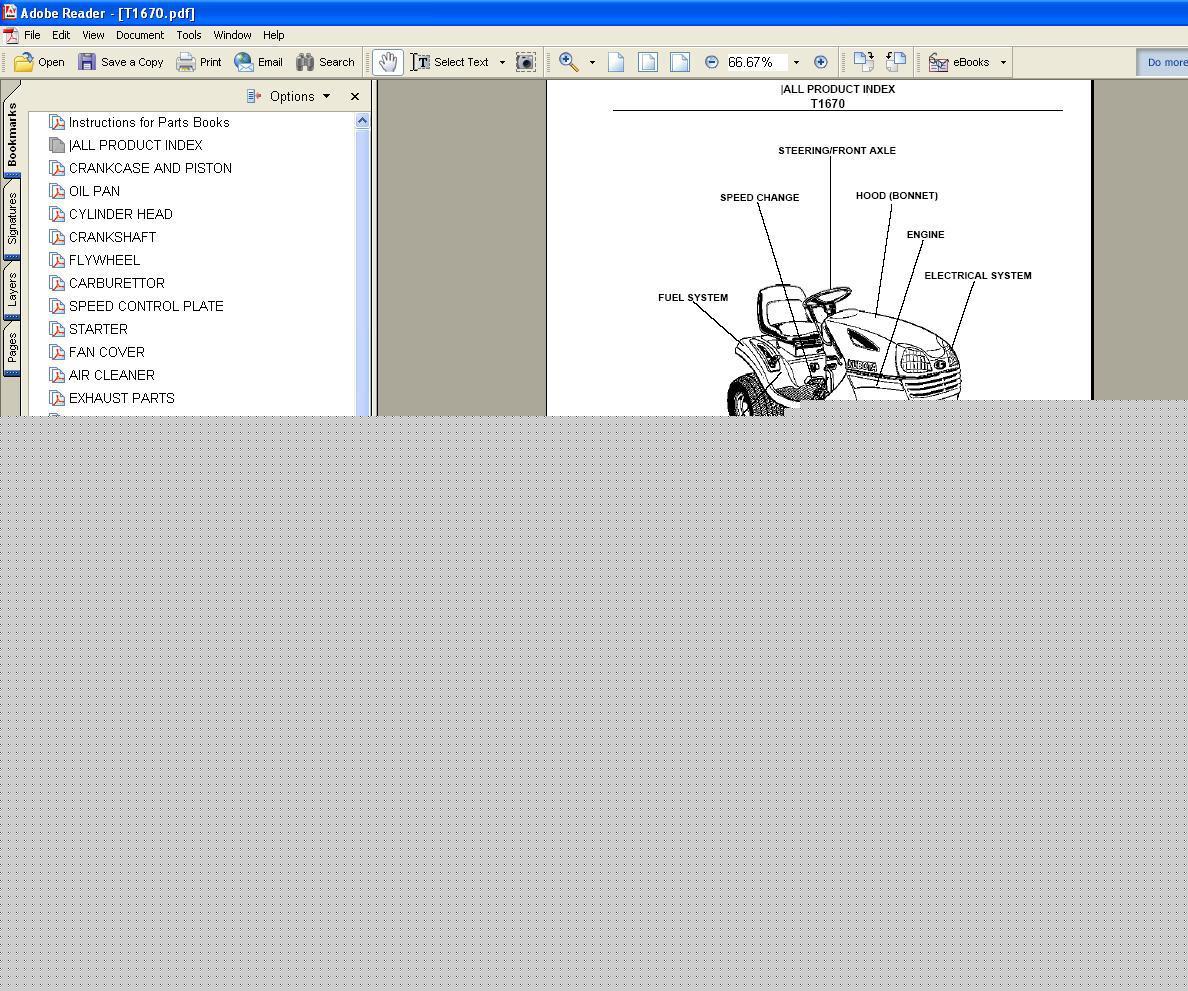Go to CRANKCASE AND PISTON bookmark

[x=150, y=168]
